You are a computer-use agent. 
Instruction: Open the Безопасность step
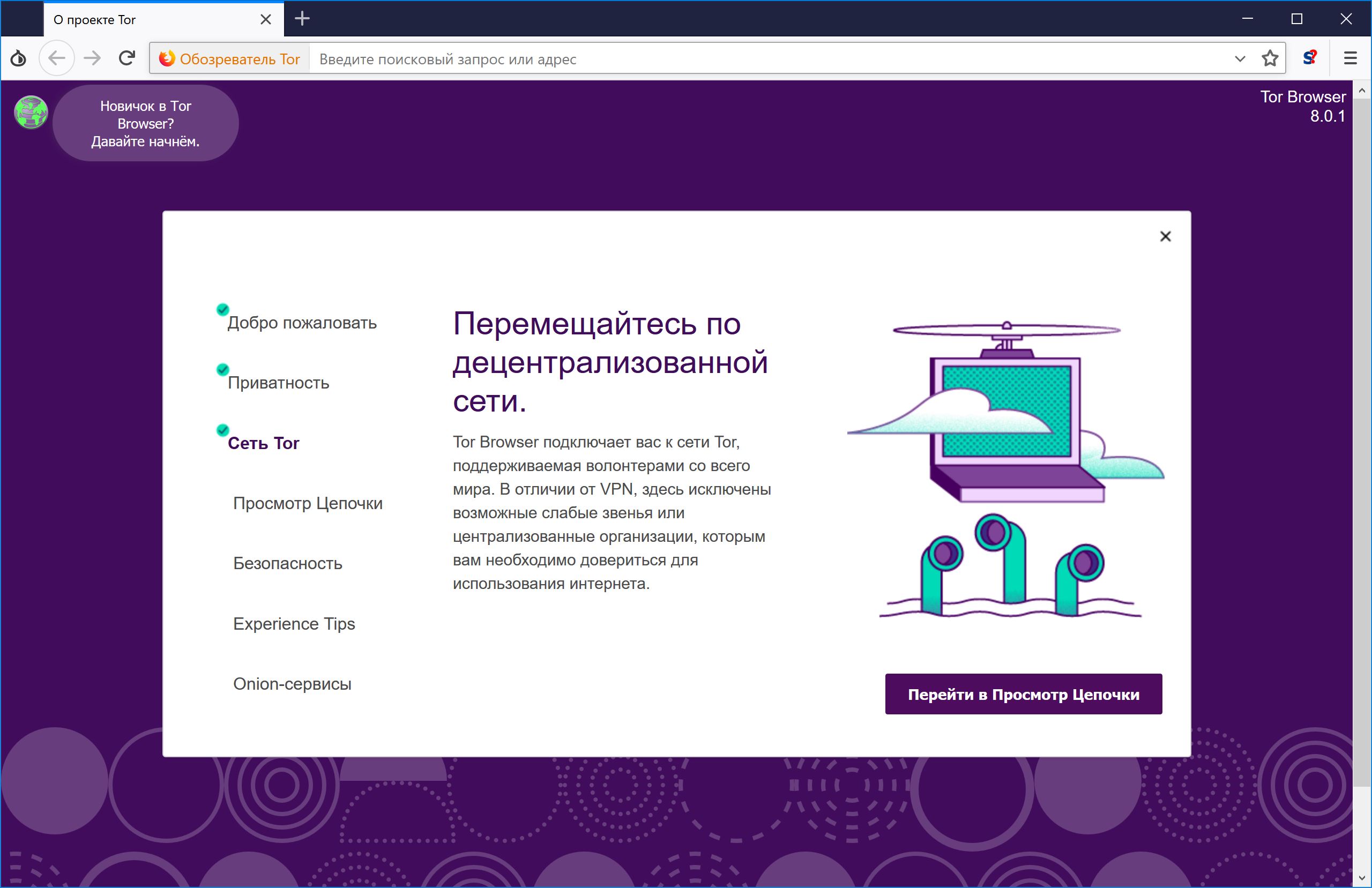[x=287, y=563]
